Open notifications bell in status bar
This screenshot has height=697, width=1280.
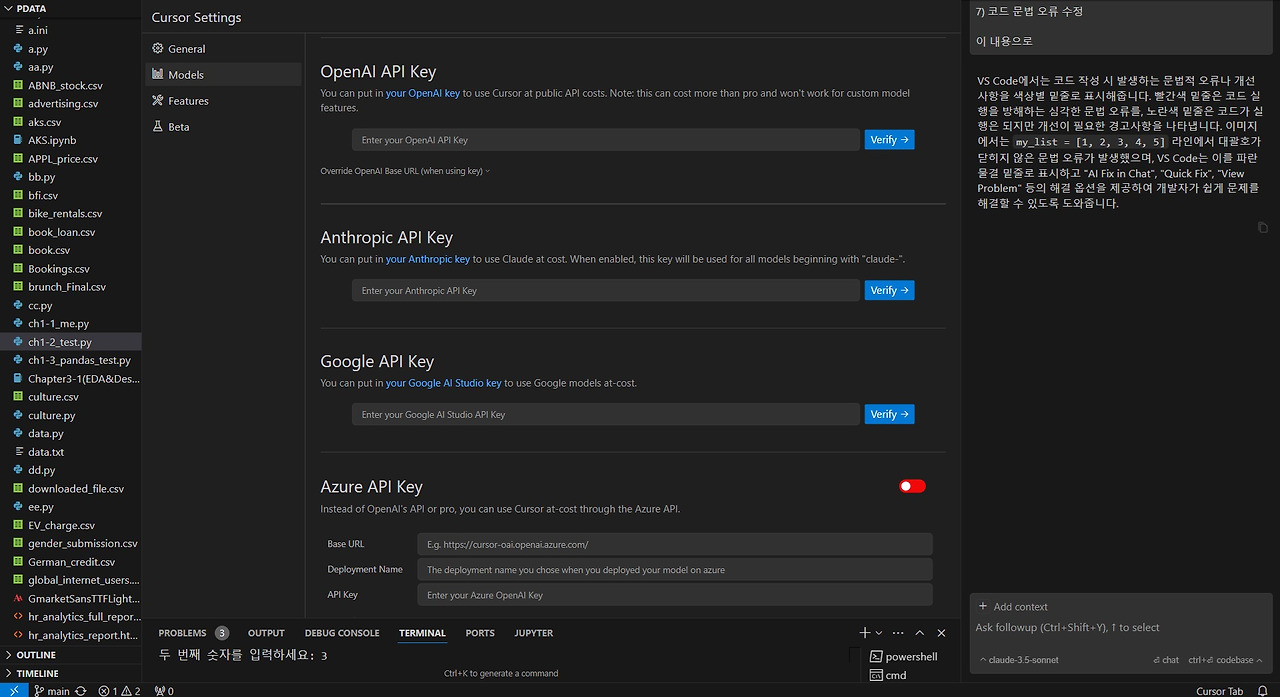1262,691
